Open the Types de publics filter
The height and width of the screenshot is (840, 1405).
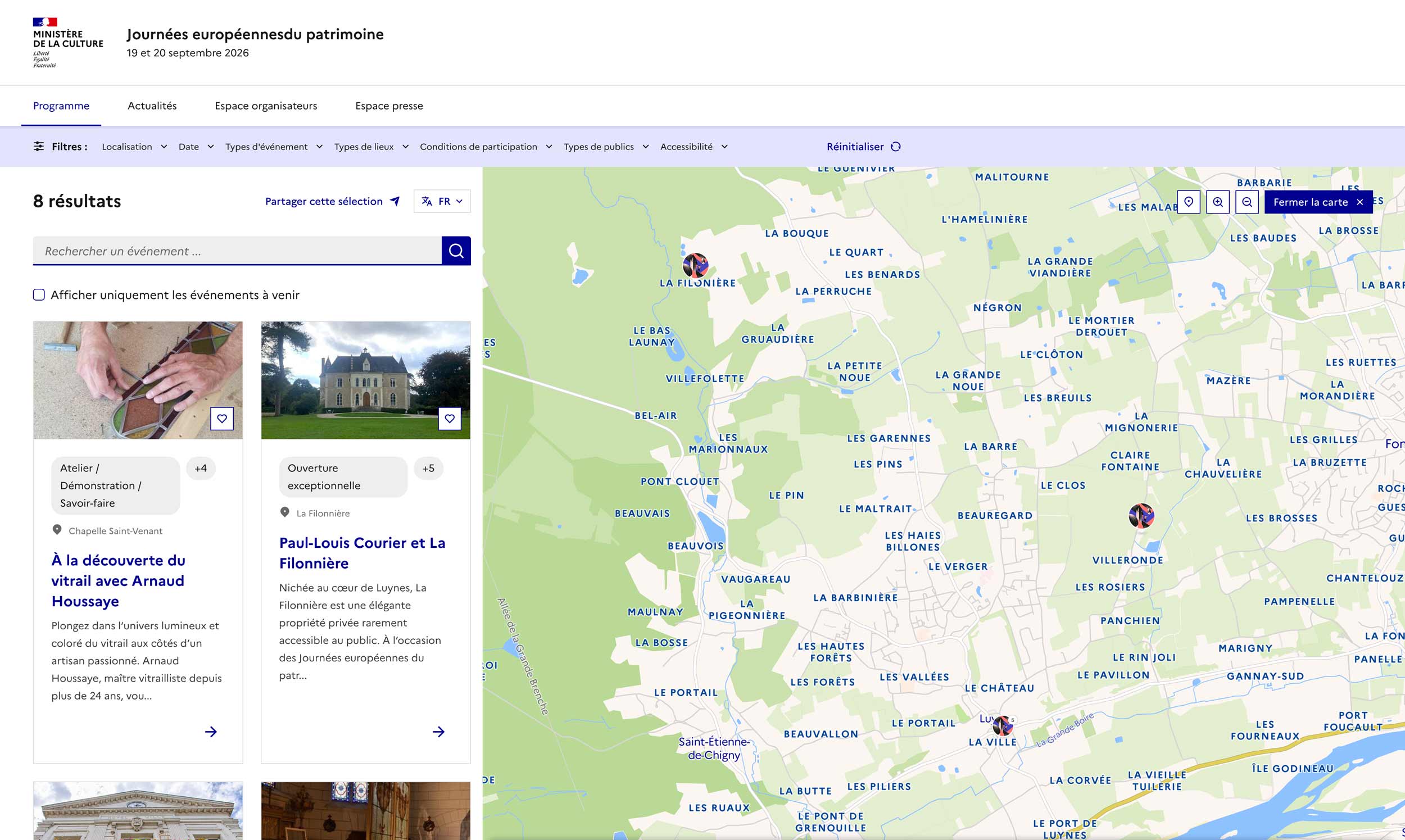tap(606, 147)
